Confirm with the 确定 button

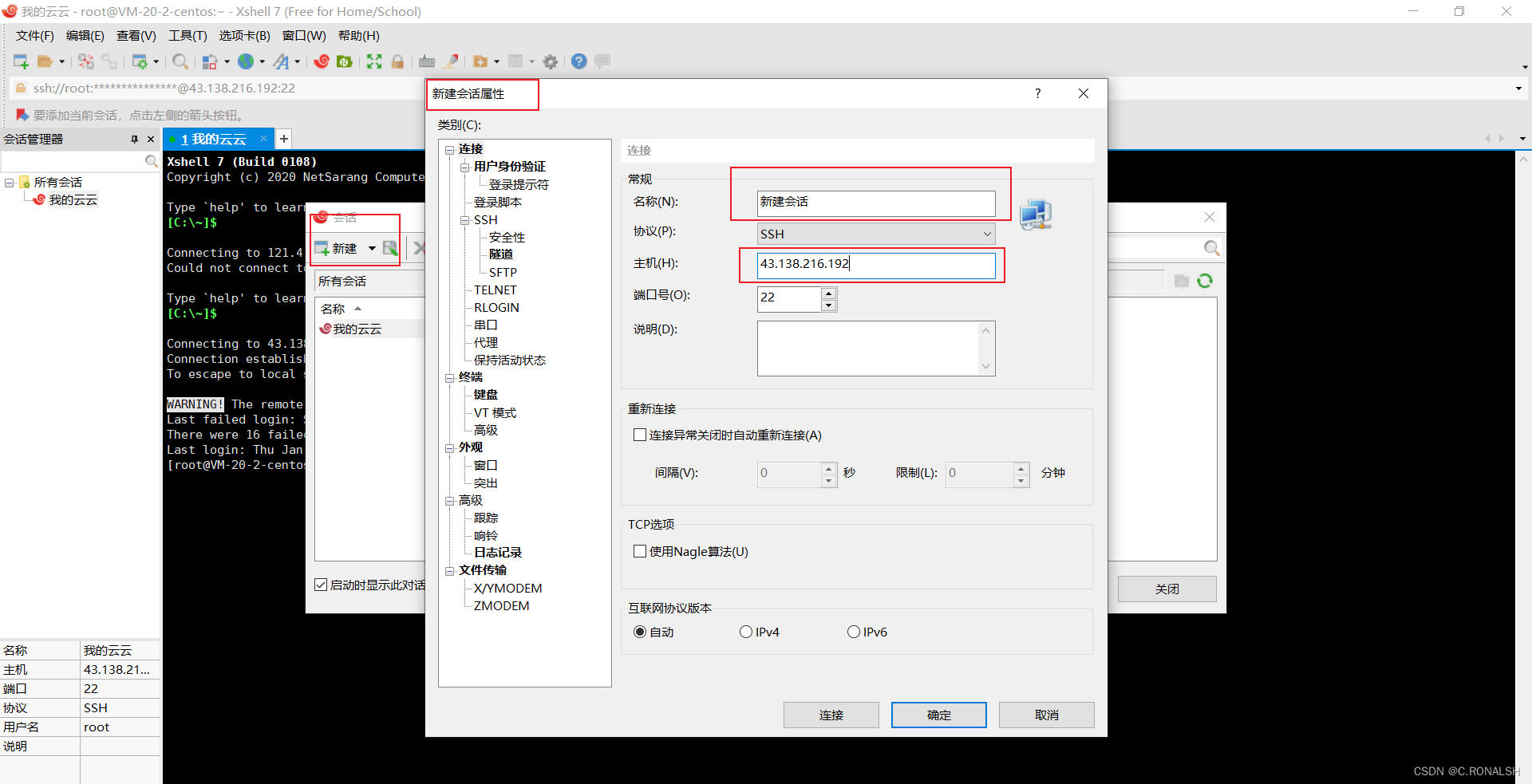pyautogui.click(x=938, y=715)
